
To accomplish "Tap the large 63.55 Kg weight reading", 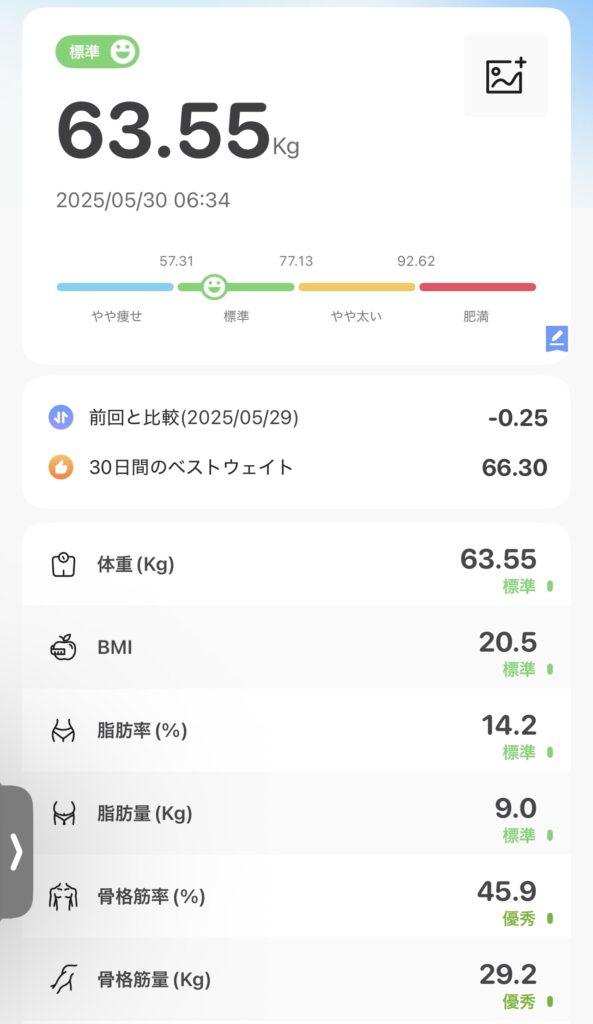I will (x=178, y=131).
